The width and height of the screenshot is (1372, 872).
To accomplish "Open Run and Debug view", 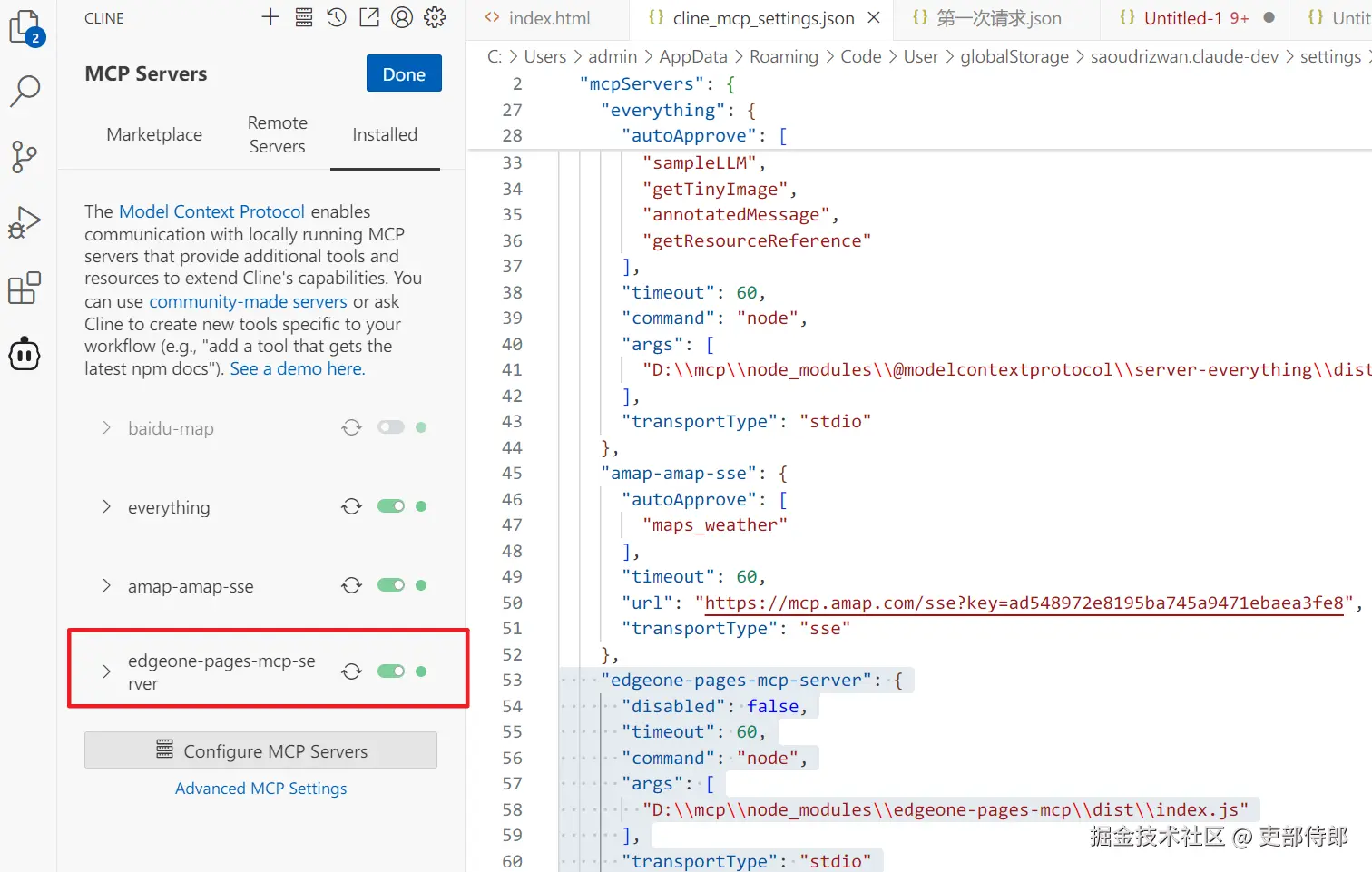I will pyautogui.click(x=24, y=223).
